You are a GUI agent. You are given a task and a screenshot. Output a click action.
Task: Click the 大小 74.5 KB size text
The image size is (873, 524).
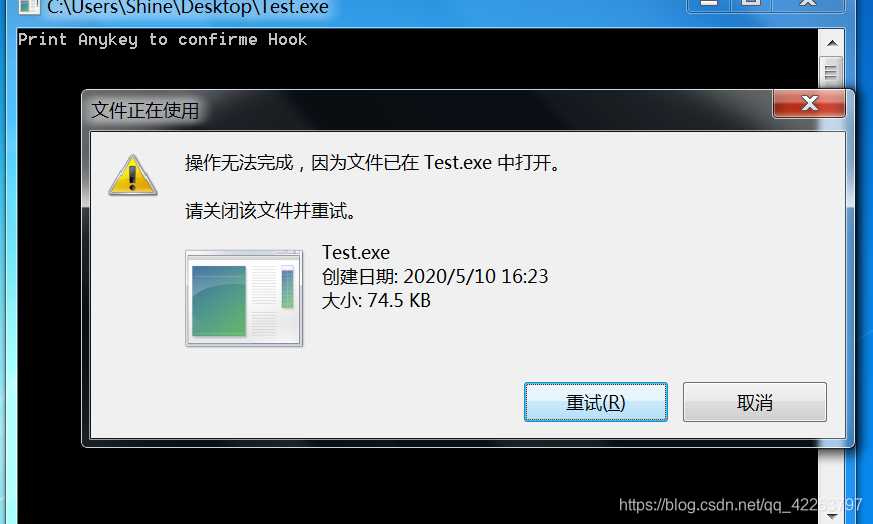tap(376, 301)
